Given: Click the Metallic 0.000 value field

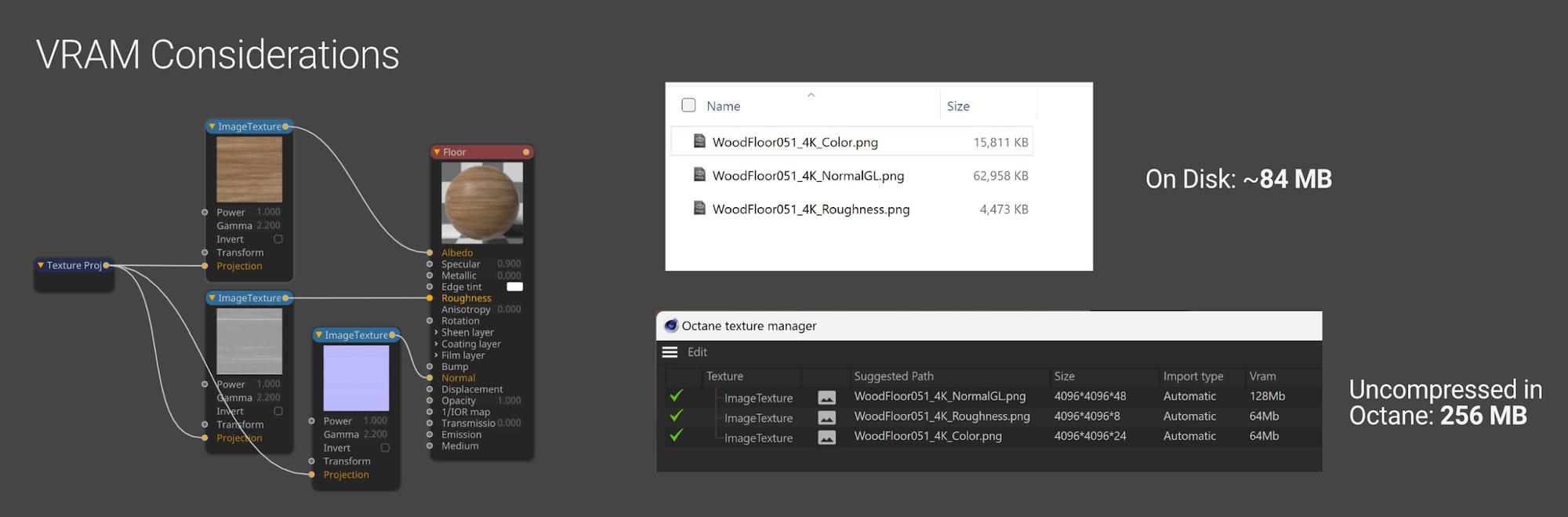Looking at the screenshot, I should pos(509,275).
